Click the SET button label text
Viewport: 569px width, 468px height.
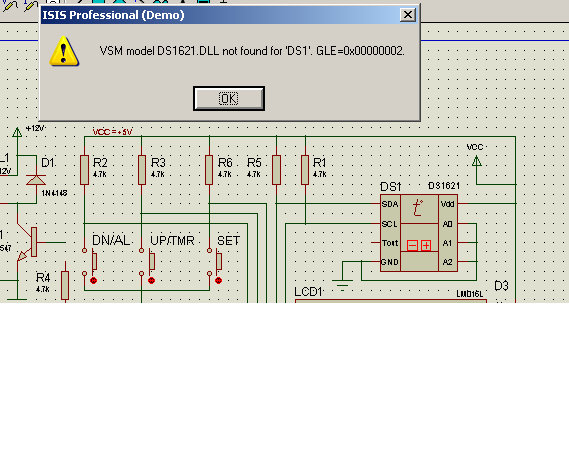tap(229, 241)
